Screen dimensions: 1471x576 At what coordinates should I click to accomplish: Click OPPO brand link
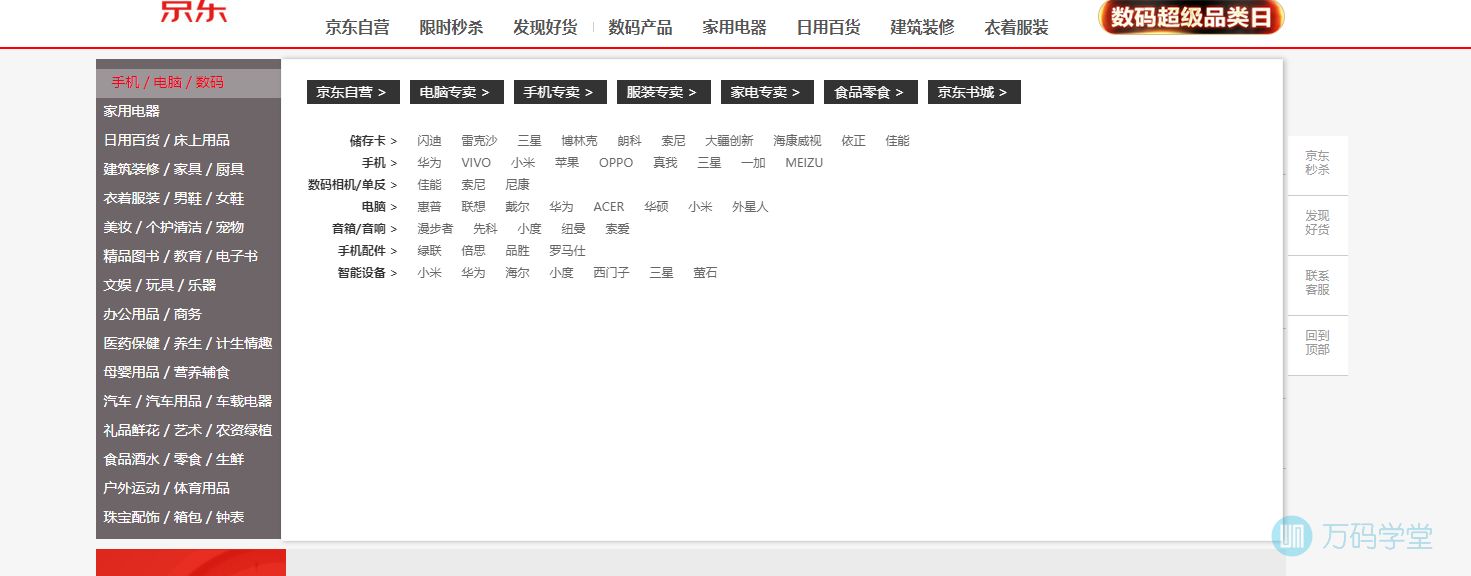coord(616,163)
